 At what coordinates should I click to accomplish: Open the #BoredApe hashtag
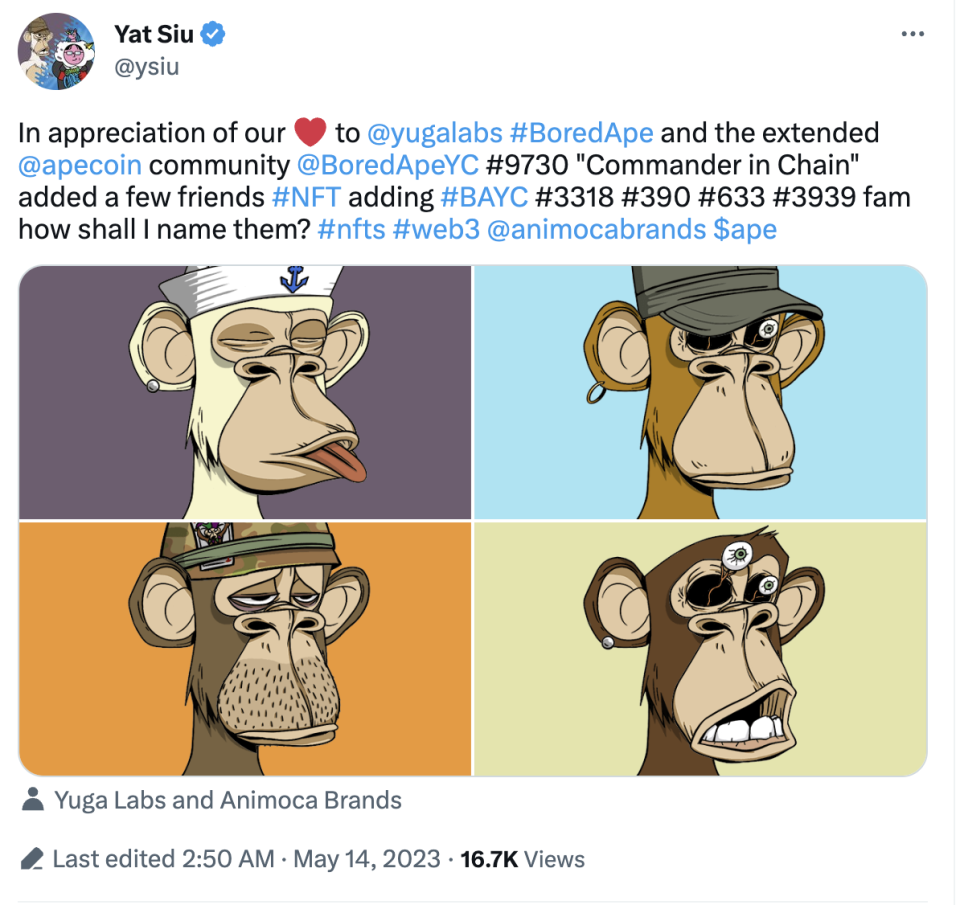pyautogui.click(x=581, y=133)
